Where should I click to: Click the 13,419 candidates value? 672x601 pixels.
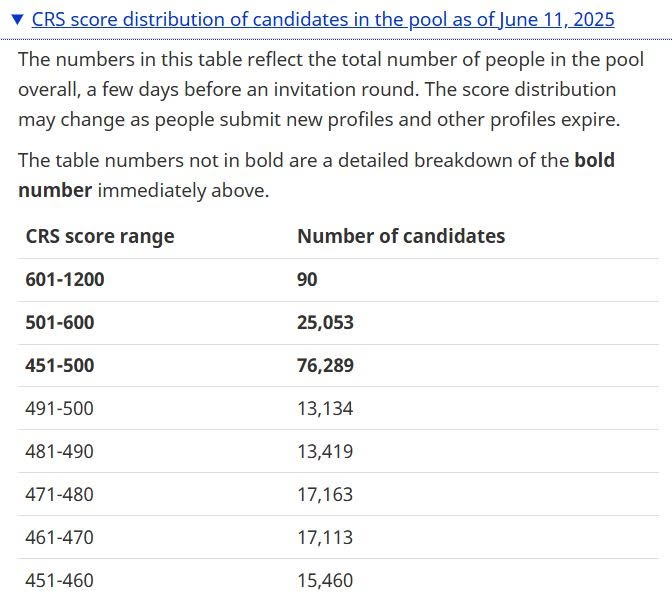point(325,451)
